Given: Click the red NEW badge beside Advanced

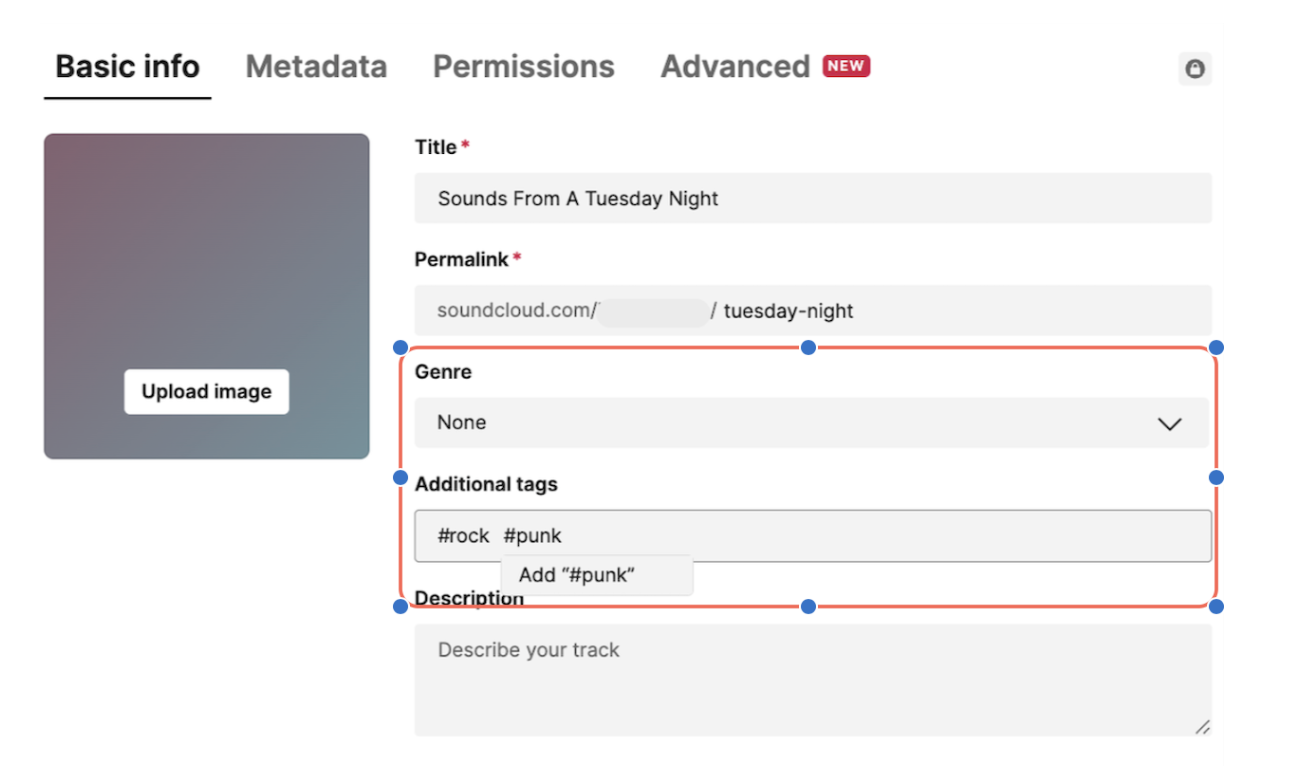Looking at the screenshot, I should [846, 66].
